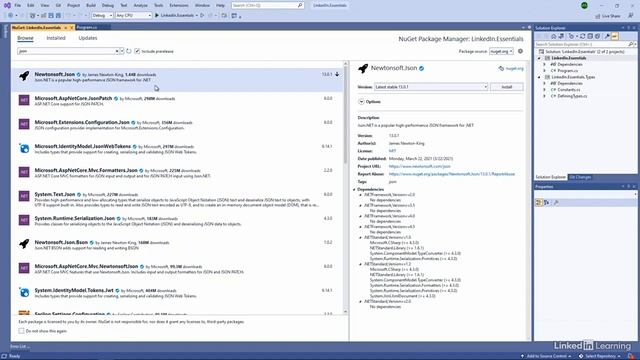Open the Extensions menu
640x360 pixels.
pyautogui.click(x=179, y=5)
